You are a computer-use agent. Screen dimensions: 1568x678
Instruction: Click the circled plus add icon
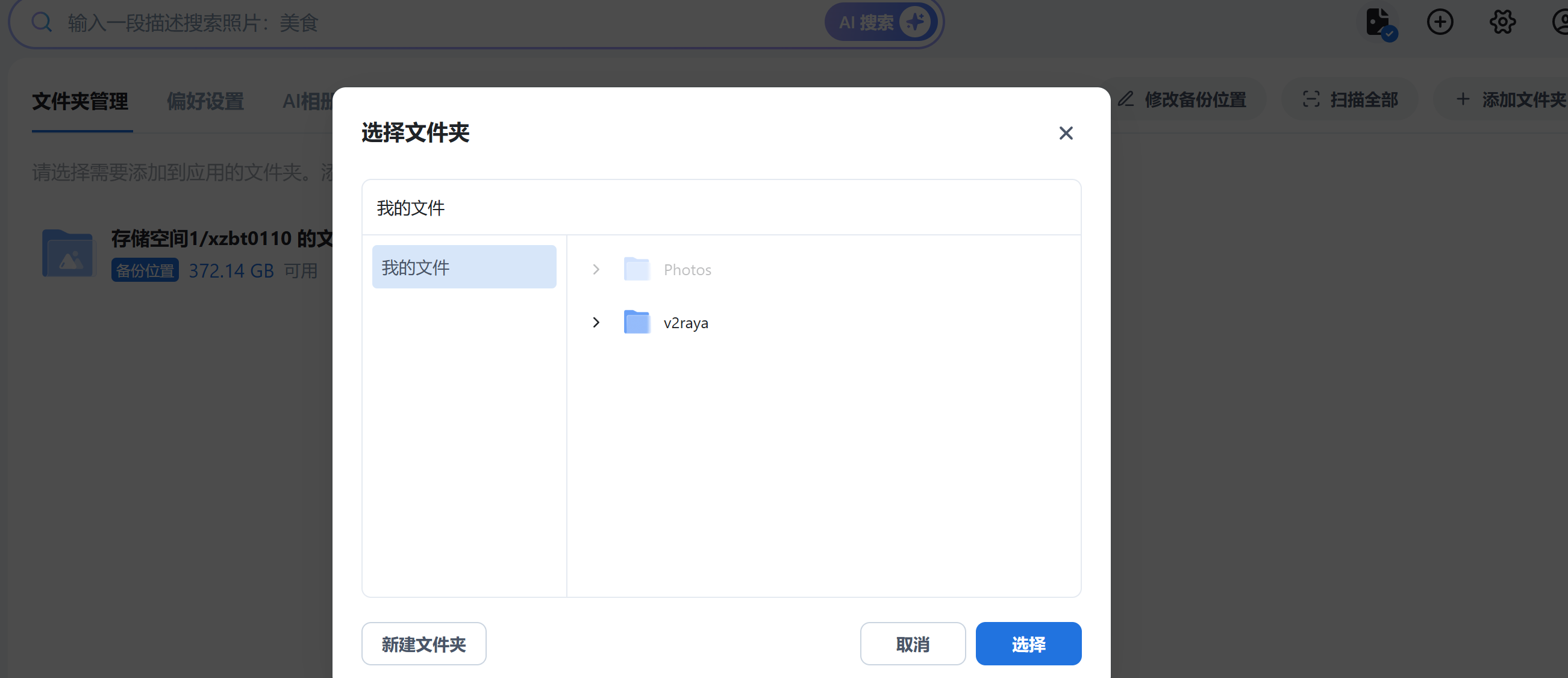(1440, 22)
